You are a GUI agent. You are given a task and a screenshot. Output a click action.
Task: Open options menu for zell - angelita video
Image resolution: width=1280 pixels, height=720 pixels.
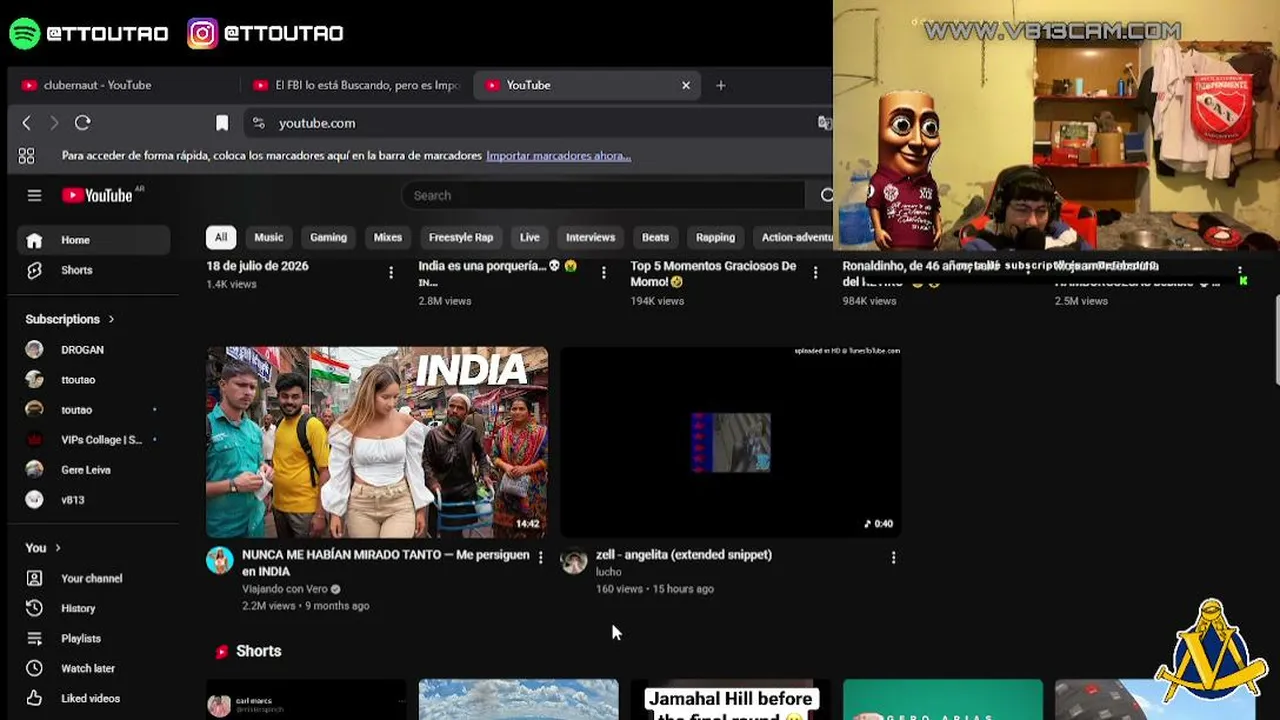tap(893, 557)
